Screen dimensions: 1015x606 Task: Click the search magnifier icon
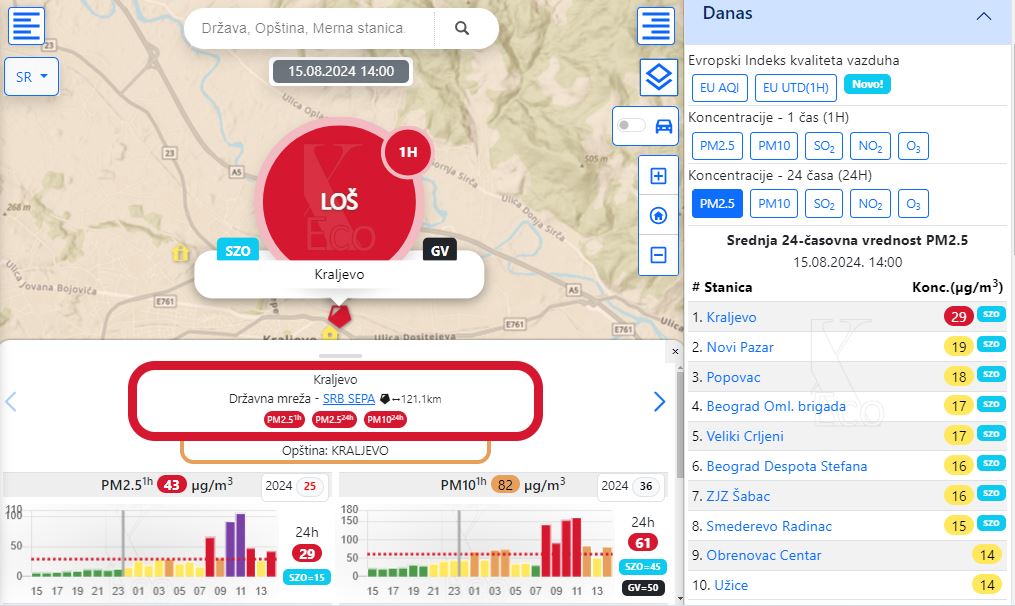461,29
